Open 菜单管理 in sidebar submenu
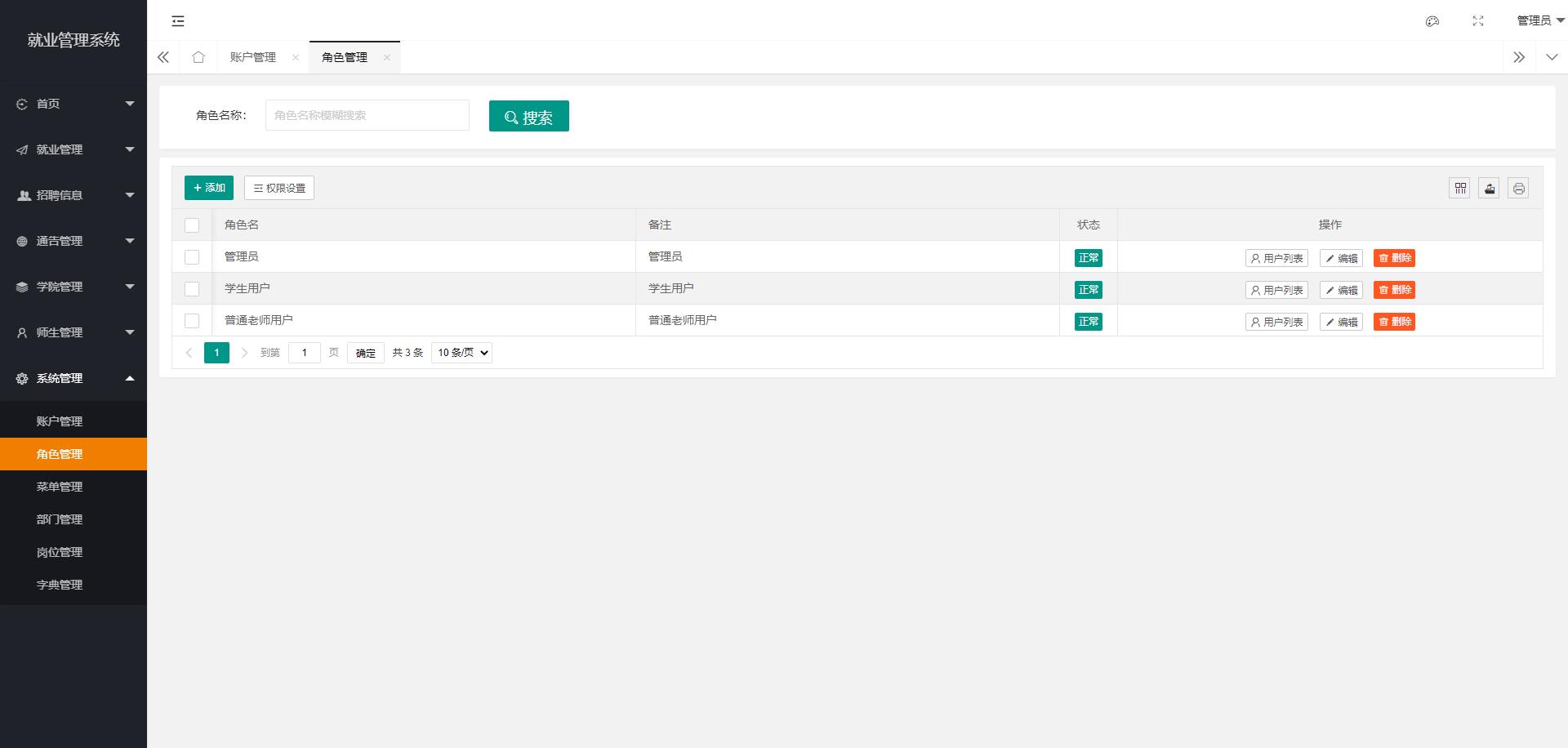 73,487
